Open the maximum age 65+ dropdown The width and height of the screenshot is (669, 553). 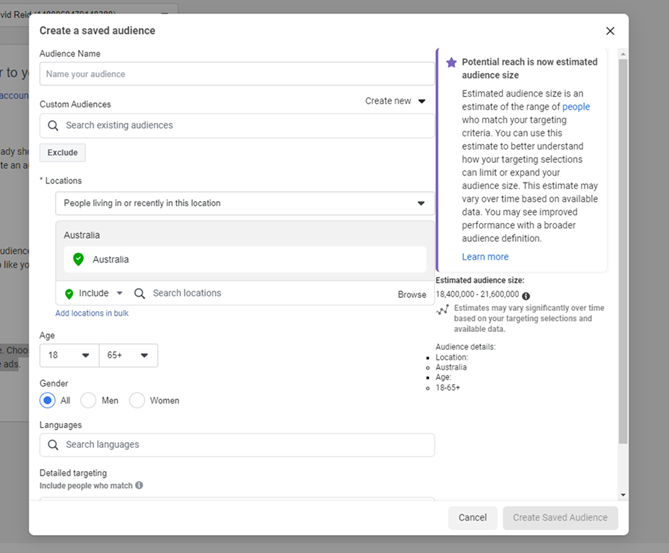click(128, 355)
